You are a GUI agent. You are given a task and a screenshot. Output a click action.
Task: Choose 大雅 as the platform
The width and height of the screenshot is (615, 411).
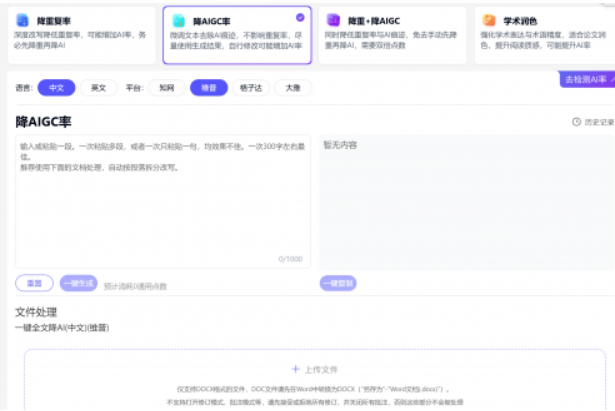coord(292,87)
